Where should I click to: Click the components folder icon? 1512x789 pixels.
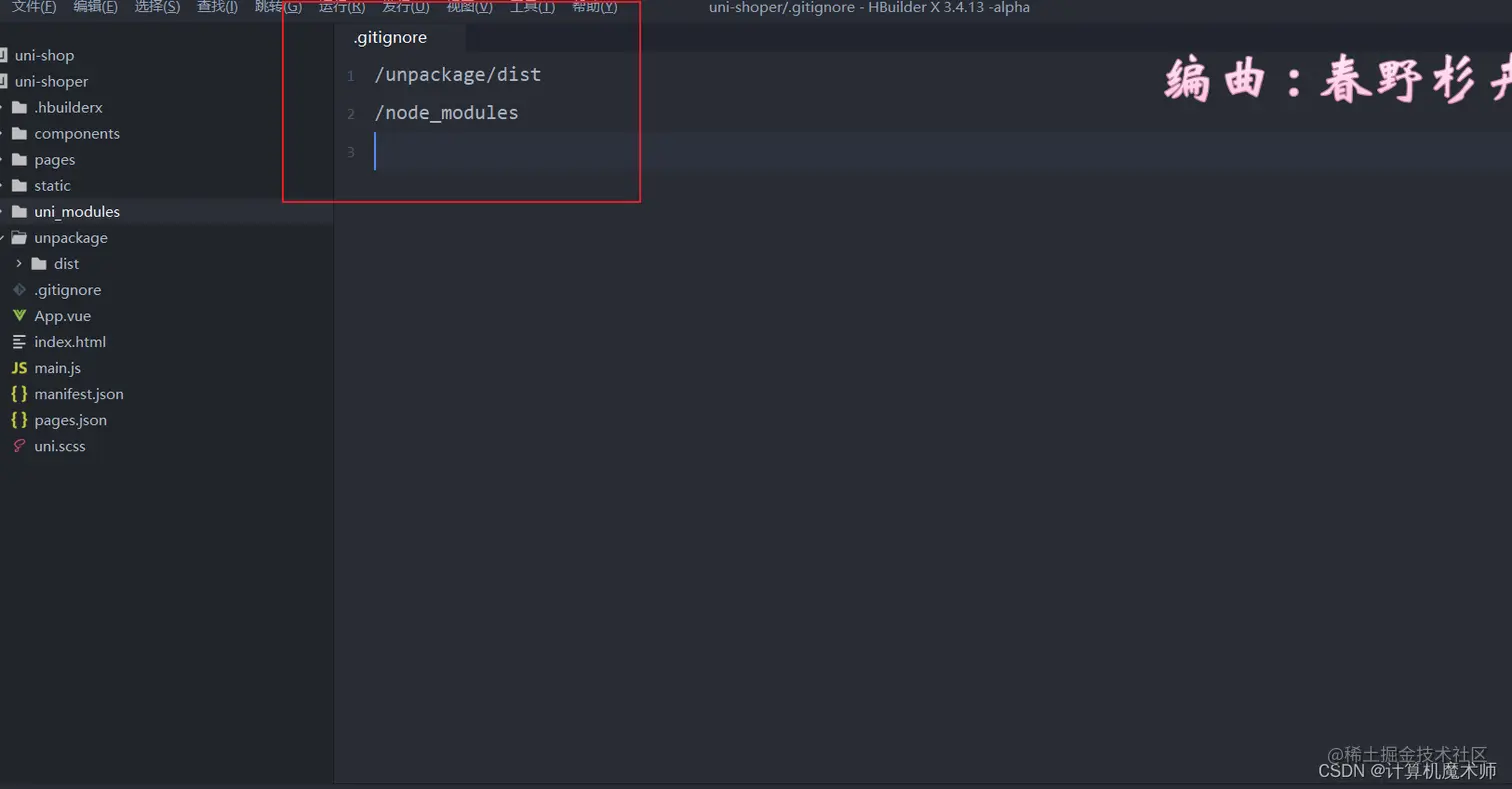tap(19, 133)
